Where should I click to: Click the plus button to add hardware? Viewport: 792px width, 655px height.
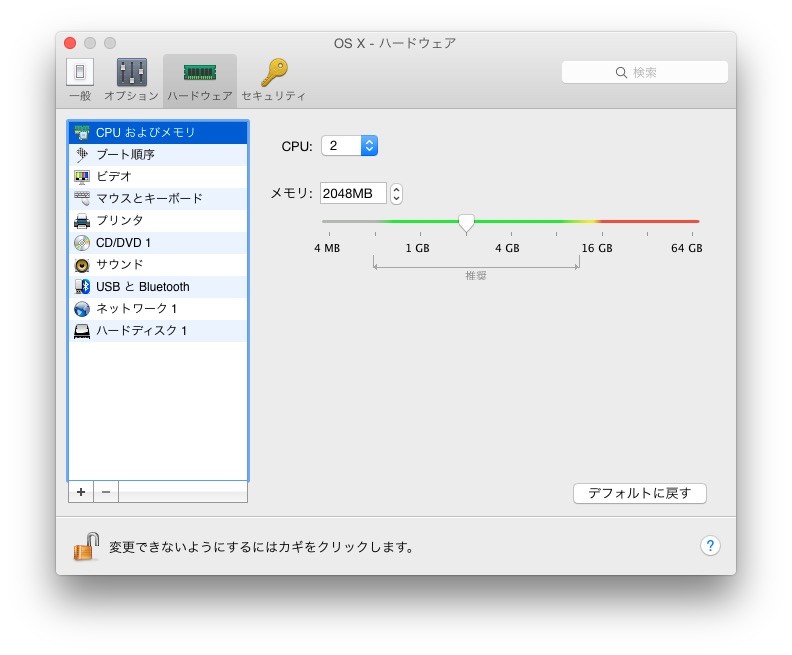(x=81, y=492)
